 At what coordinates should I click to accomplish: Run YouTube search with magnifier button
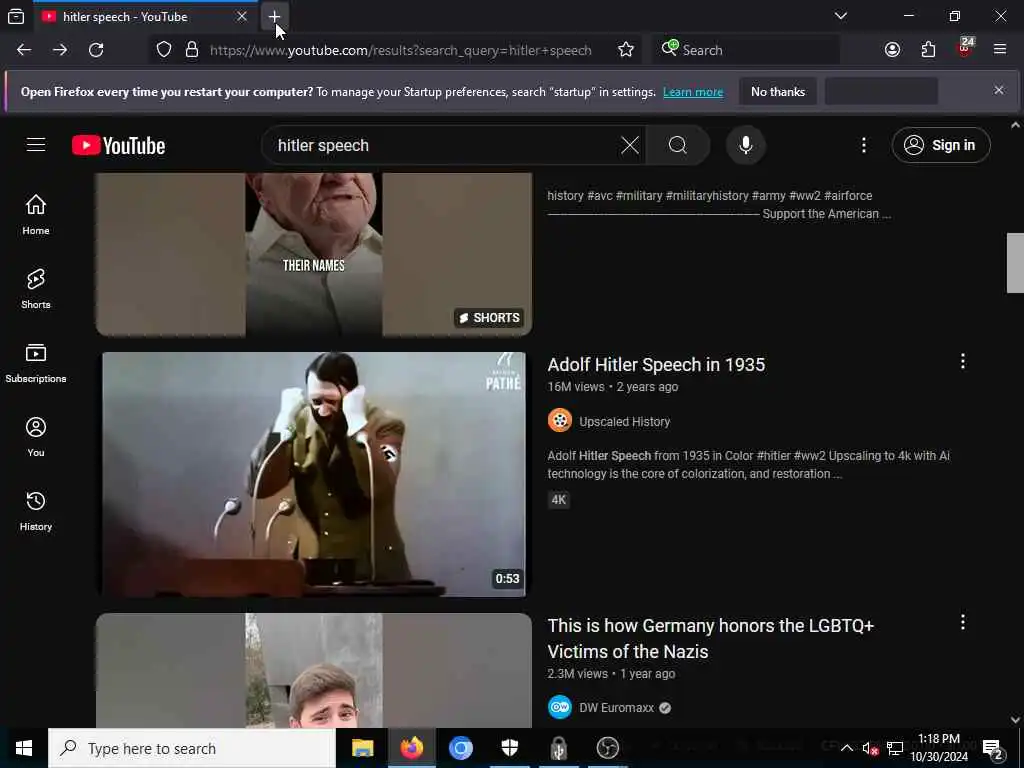[678, 145]
